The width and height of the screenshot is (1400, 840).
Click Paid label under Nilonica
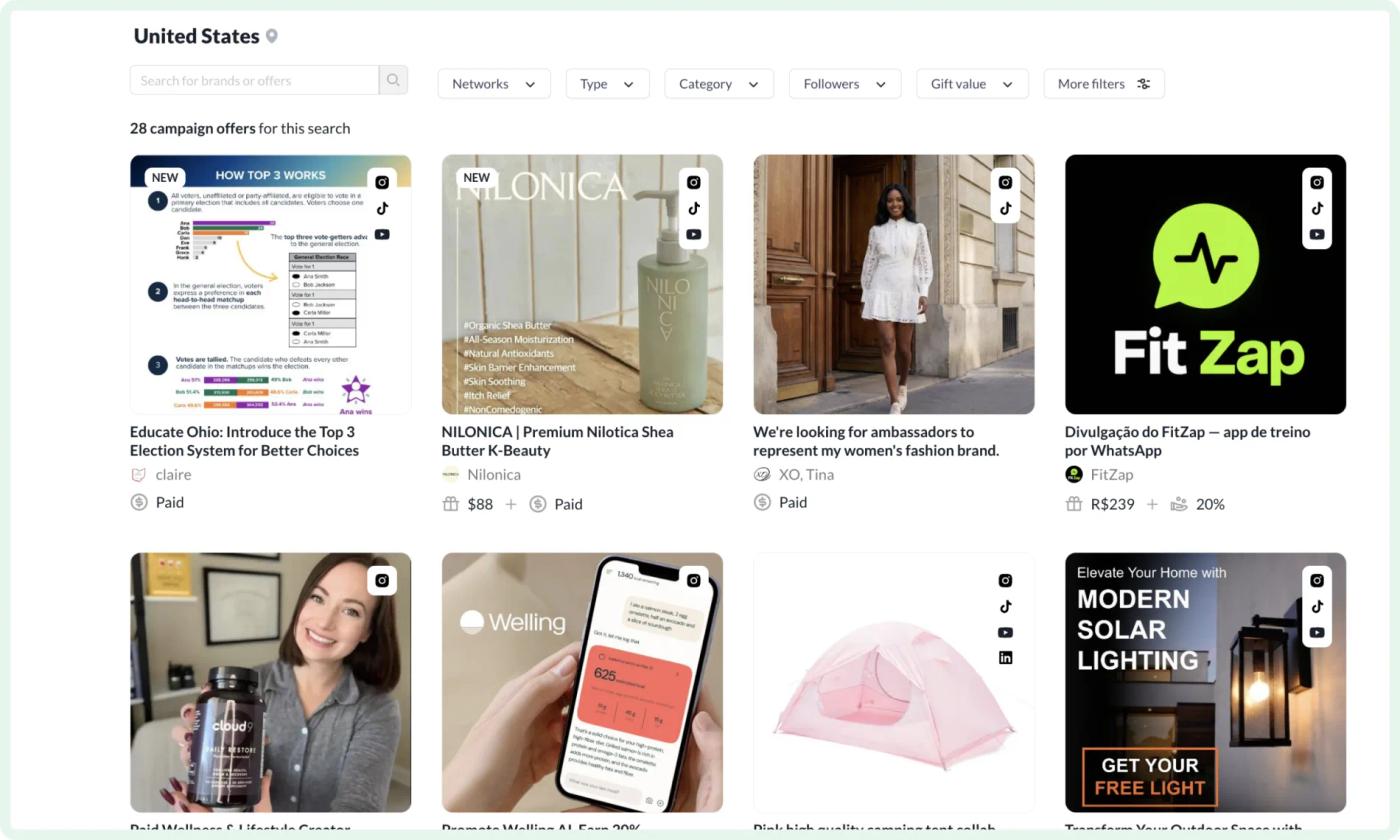coord(568,504)
